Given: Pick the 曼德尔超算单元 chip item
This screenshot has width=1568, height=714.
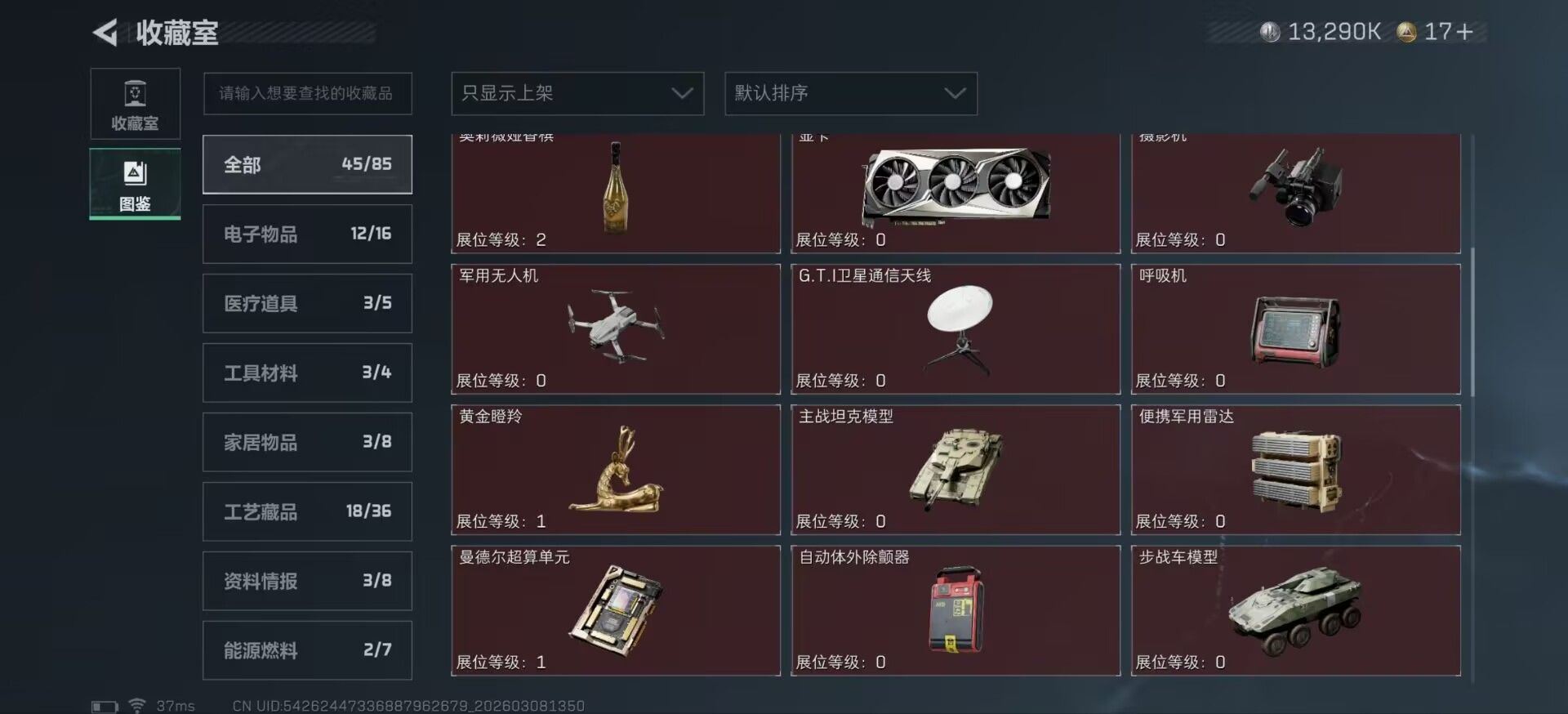Looking at the screenshot, I should (616, 610).
